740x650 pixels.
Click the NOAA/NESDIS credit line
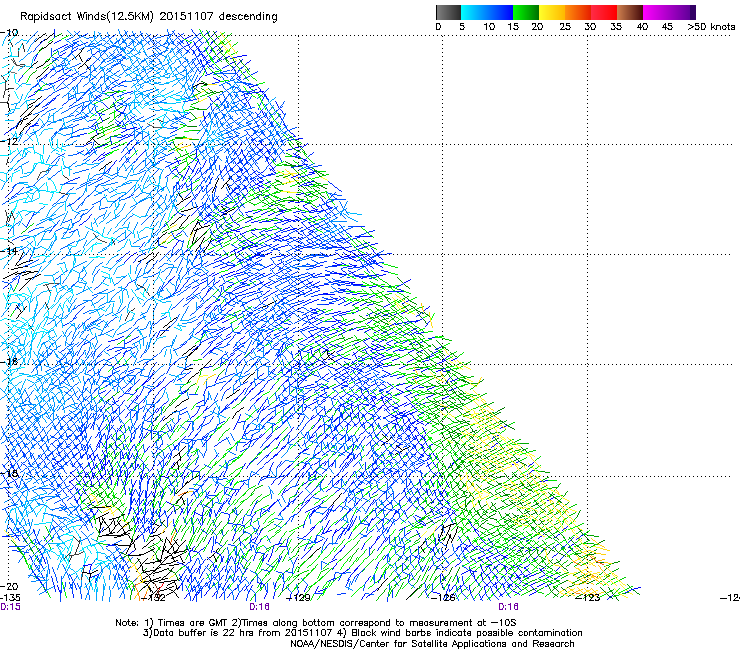pos(432,644)
